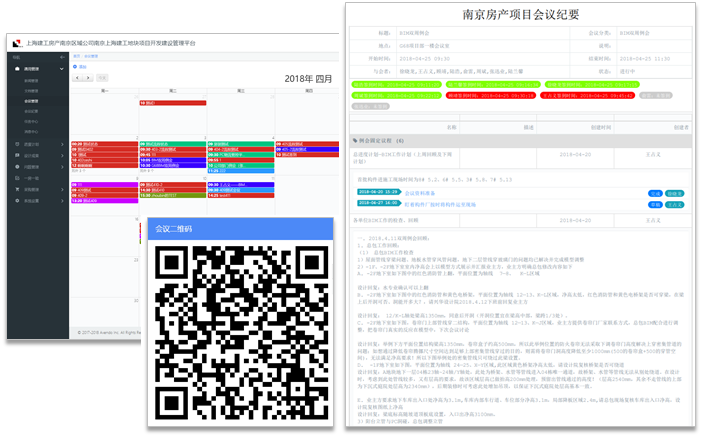The image size is (702, 437).
Task: Click the greyed today button on the calendar
Action: pyautogui.click(x=102, y=78)
